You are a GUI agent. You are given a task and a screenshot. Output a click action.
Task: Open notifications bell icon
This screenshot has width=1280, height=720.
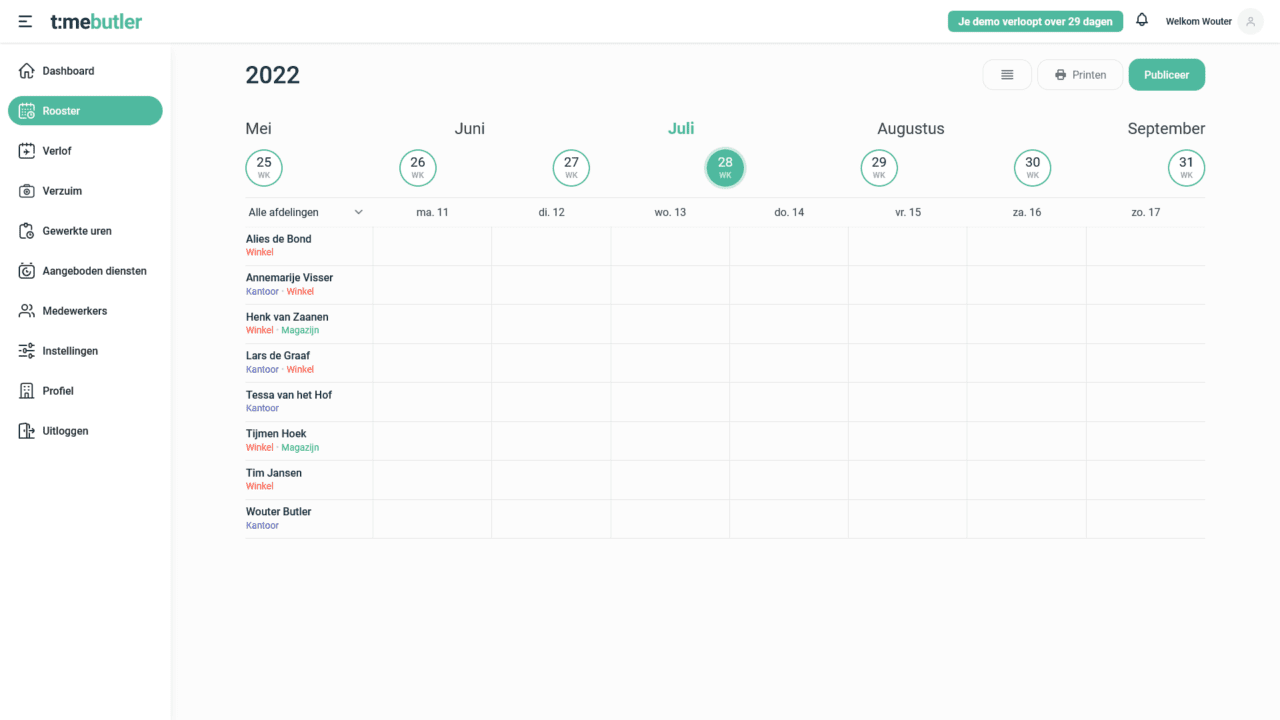pyautogui.click(x=1142, y=20)
